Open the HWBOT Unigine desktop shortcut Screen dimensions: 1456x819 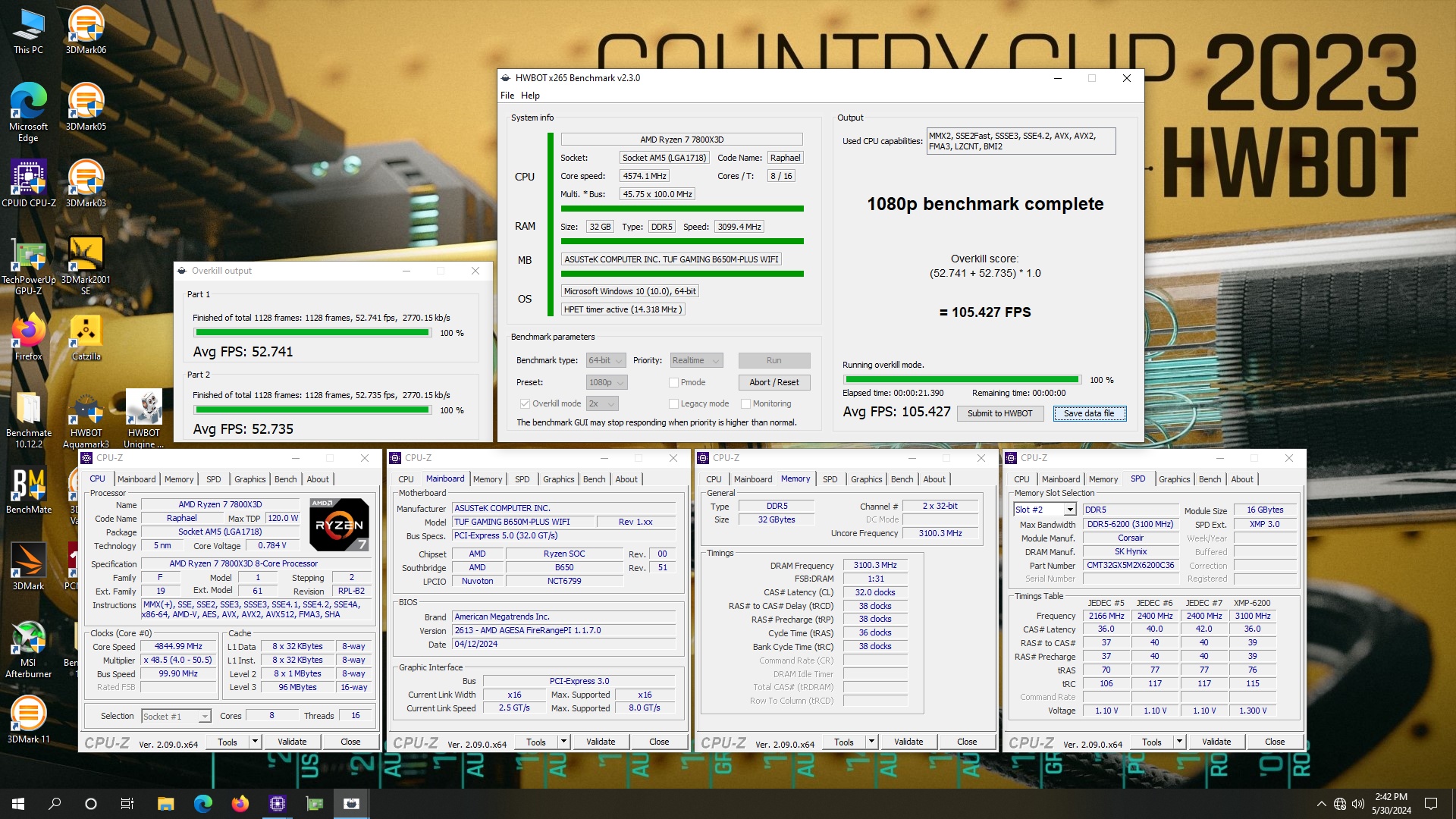pos(143,420)
